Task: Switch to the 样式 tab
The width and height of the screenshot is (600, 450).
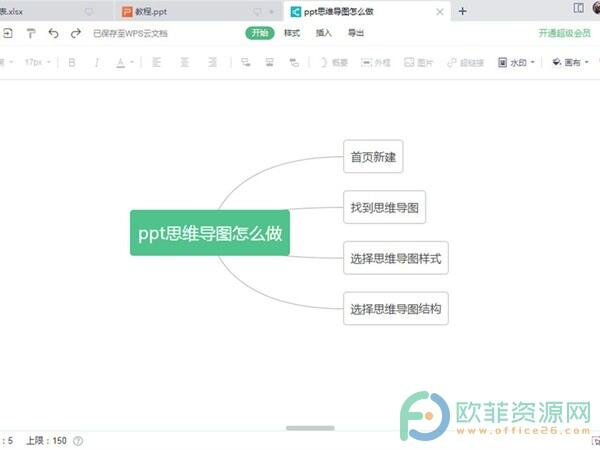Action: tap(292, 33)
